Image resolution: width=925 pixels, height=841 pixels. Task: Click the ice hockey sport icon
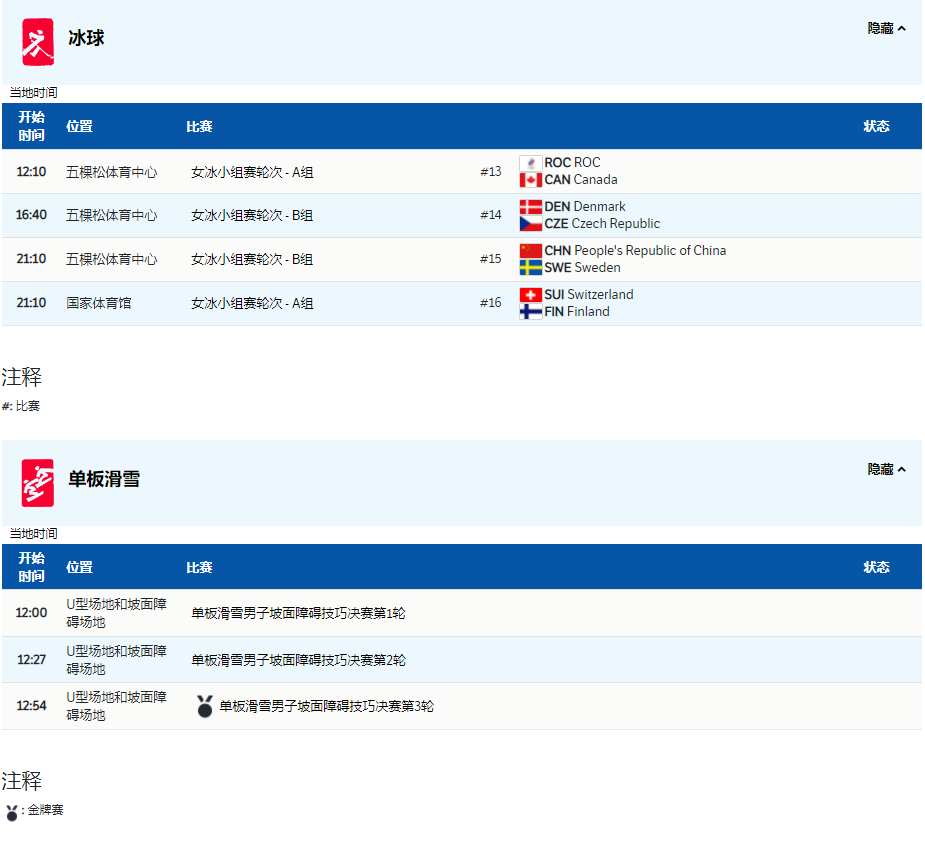38,42
